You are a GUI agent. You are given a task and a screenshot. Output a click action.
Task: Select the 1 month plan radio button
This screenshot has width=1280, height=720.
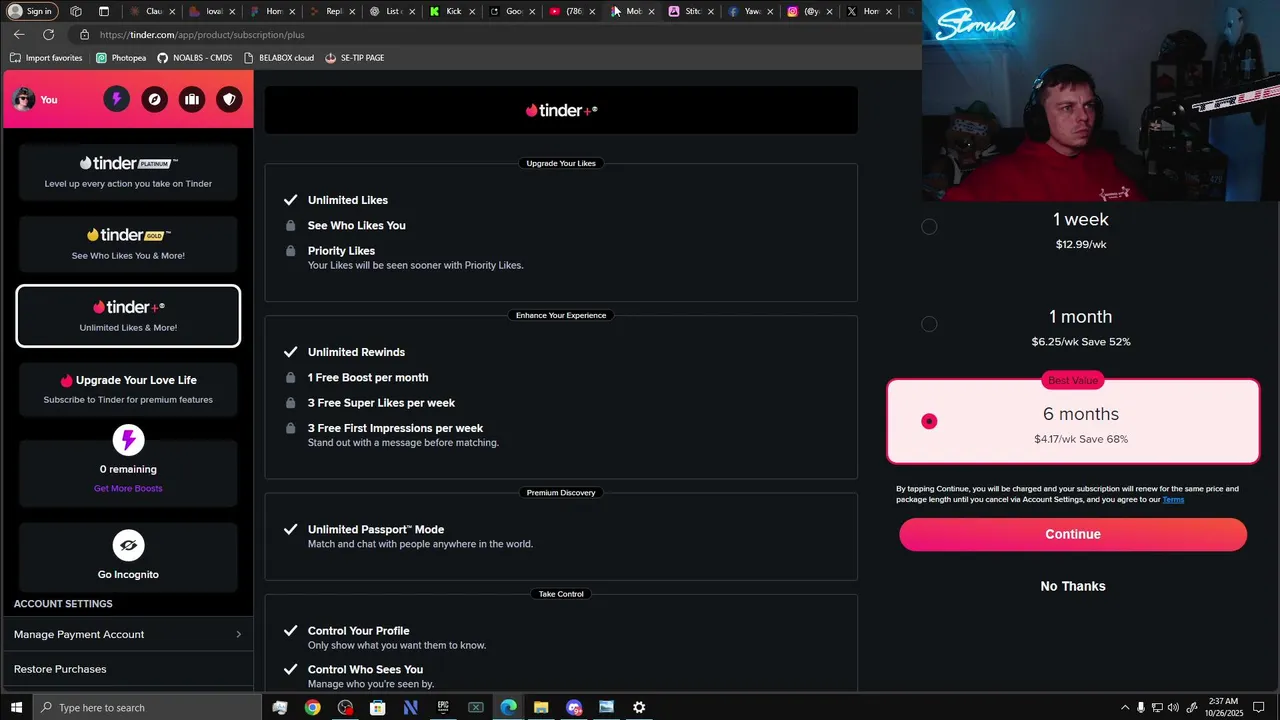click(929, 324)
